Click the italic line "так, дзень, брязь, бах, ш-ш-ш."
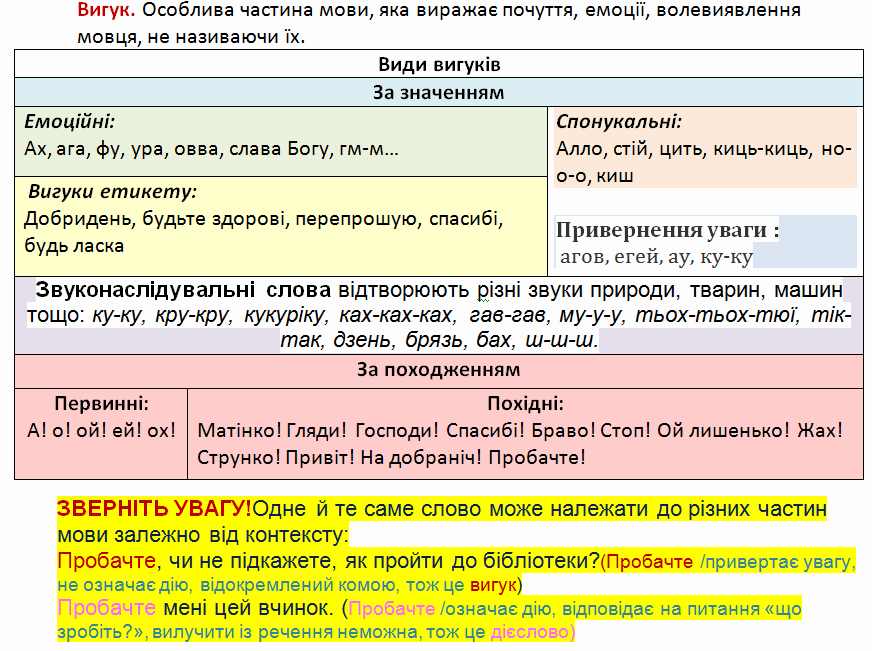 (439, 340)
